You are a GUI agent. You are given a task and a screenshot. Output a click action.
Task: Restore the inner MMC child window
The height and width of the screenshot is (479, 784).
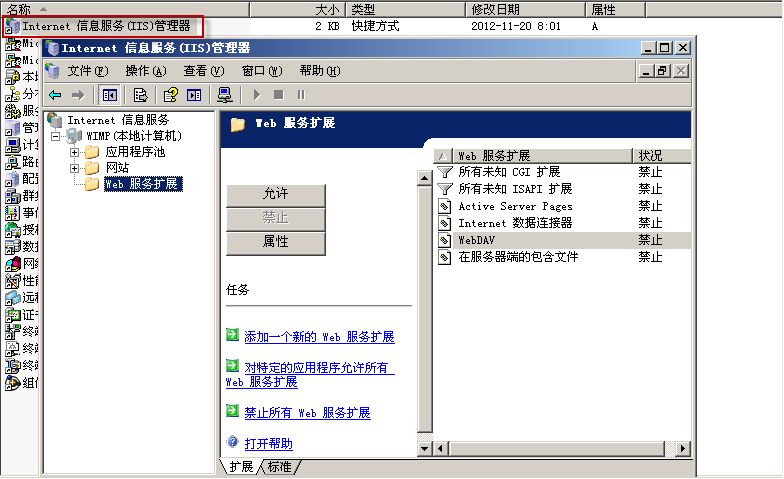pos(664,71)
